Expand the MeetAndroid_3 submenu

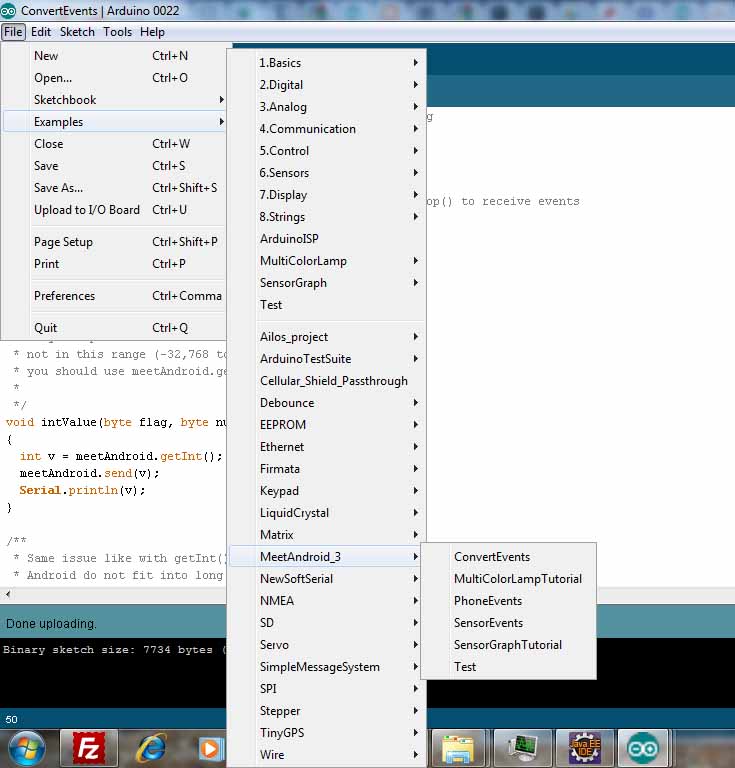(327, 557)
